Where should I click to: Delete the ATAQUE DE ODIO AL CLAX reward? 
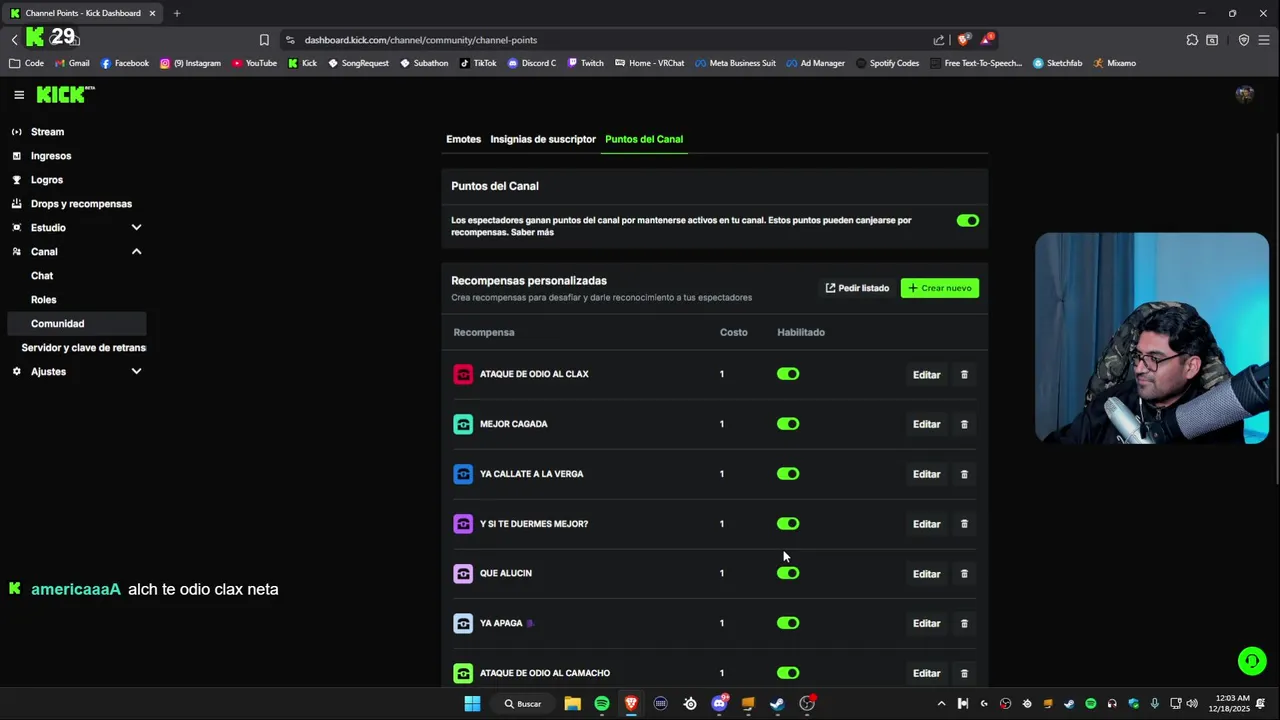pyautogui.click(x=964, y=375)
